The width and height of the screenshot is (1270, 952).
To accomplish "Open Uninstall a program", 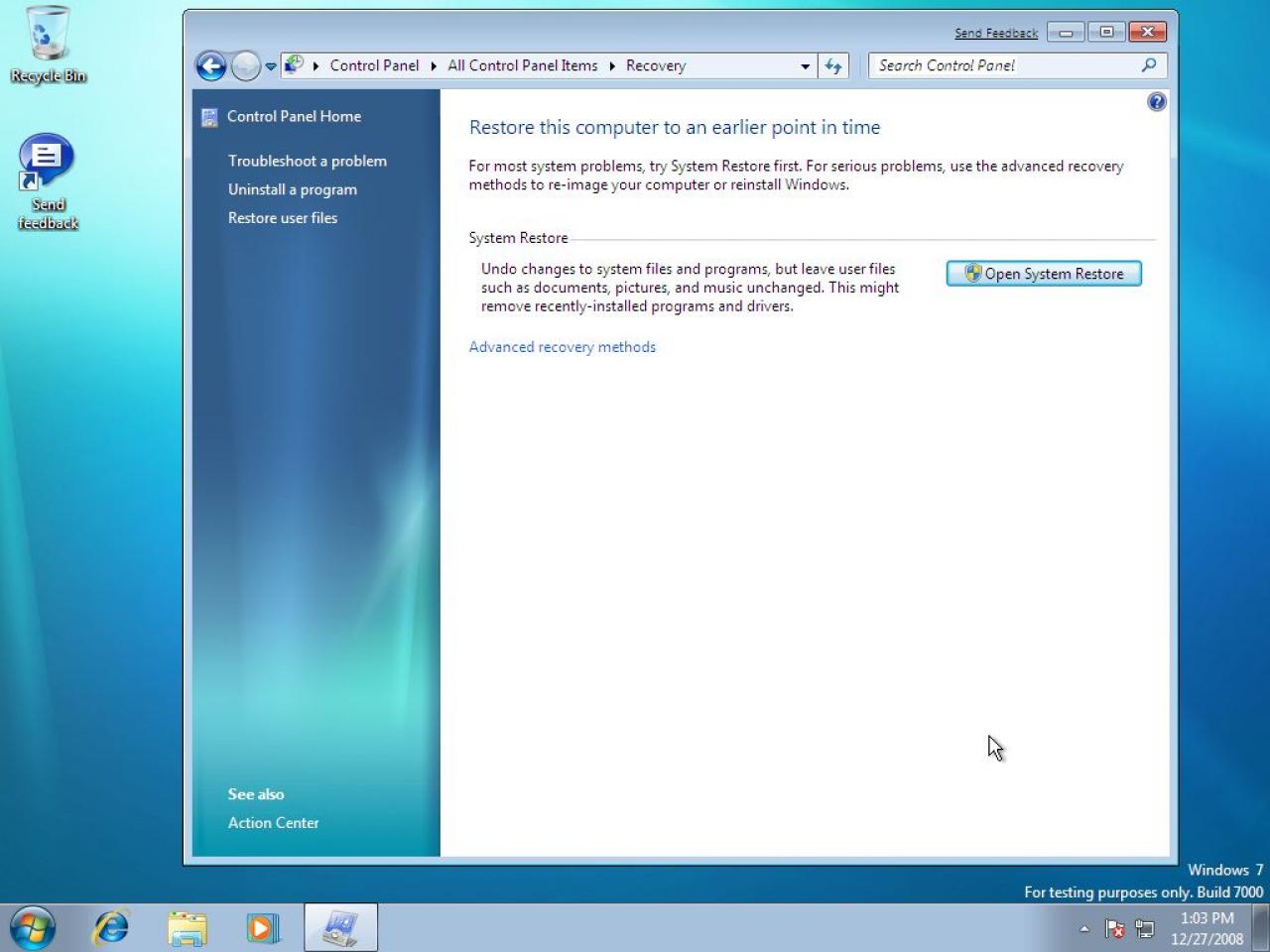I will [x=293, y=189].
